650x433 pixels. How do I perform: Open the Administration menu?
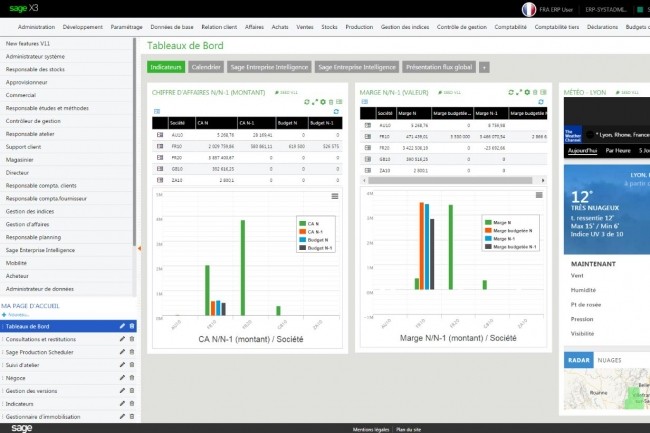coord(36,27)
